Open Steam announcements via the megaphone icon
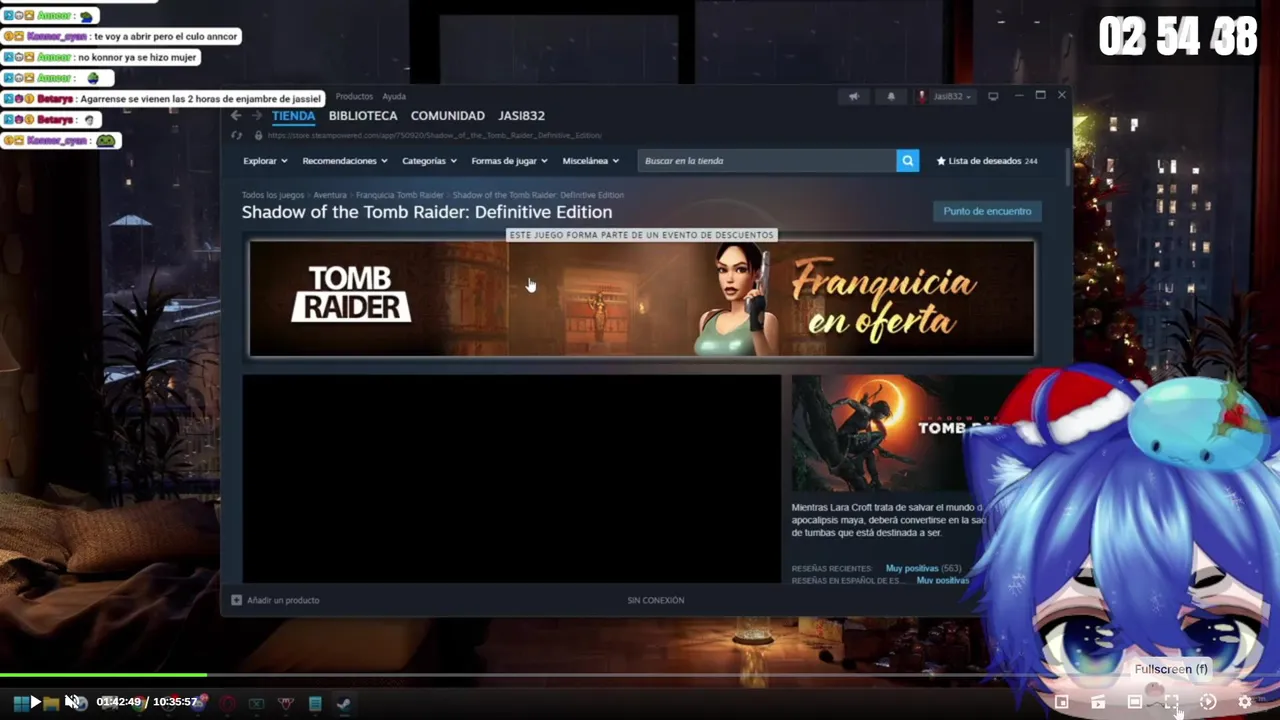 pyautogui.click(x=854, y=96)
